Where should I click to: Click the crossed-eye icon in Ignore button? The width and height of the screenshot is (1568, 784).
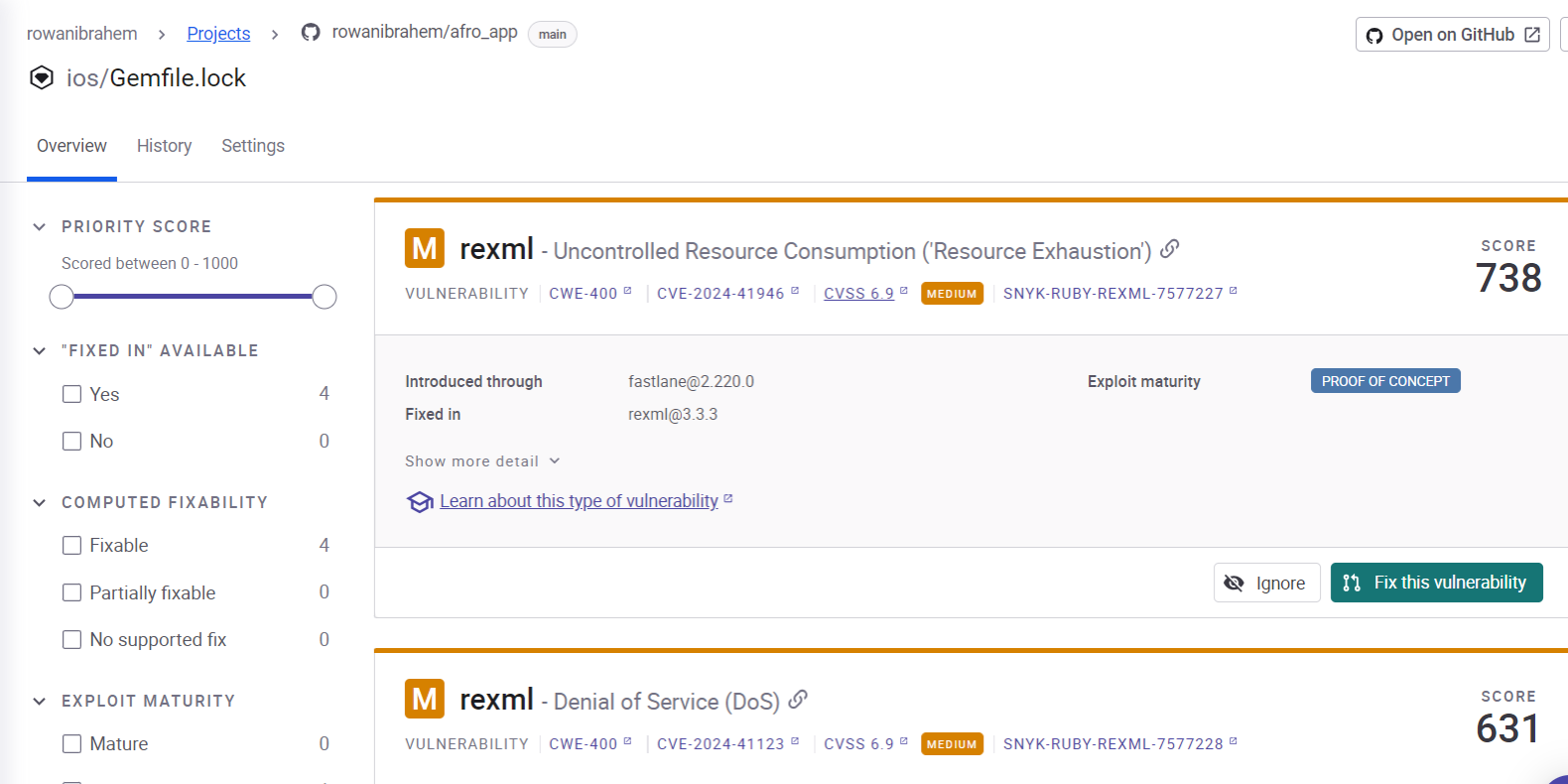(1234, 584)
